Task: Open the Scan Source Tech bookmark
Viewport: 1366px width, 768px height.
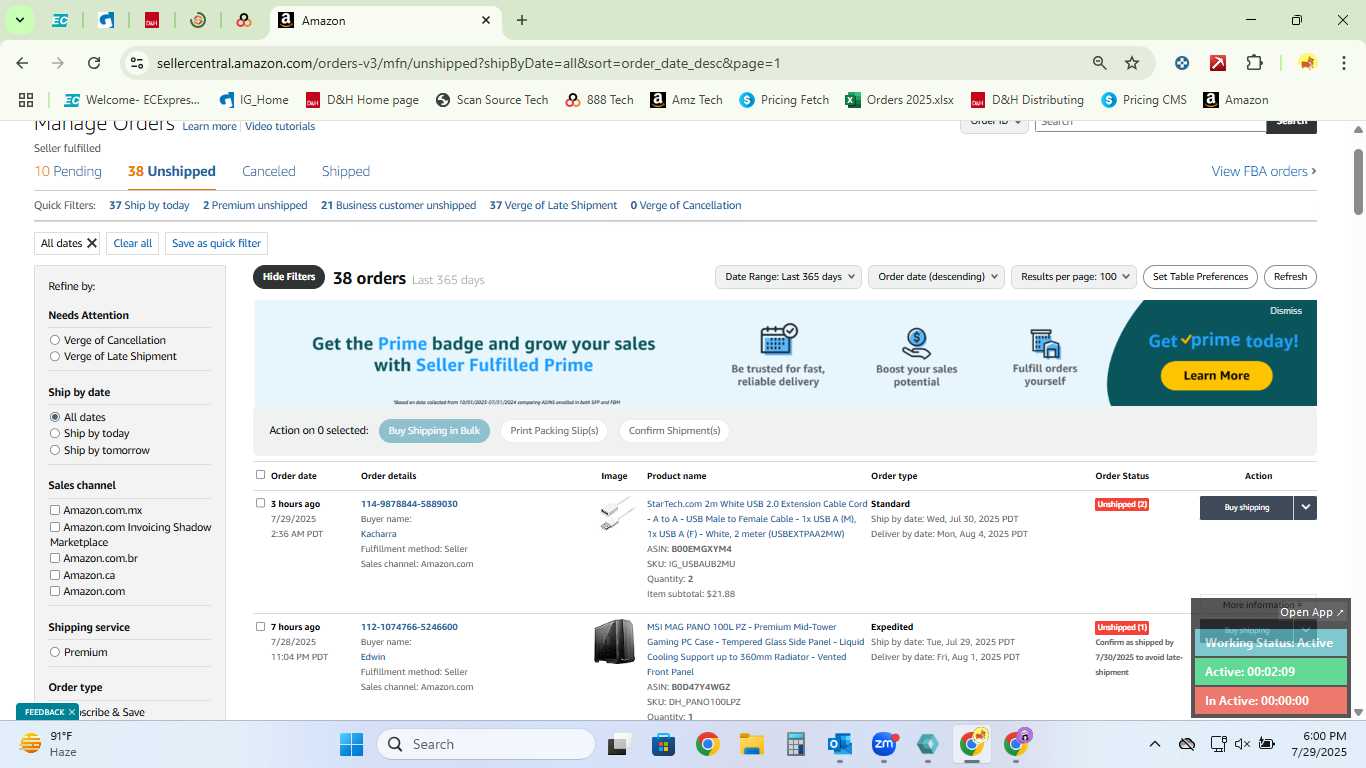Action: click(492, 100)
